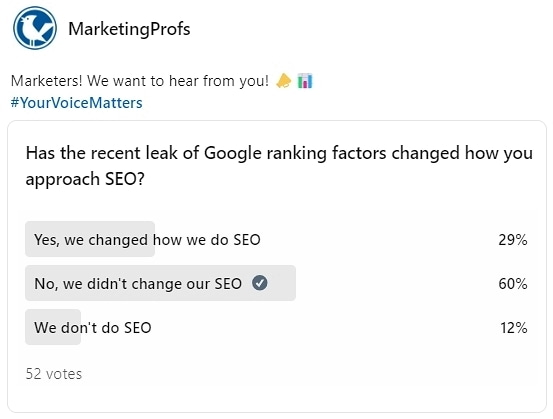The height and width of the screenshot is (419, 553).
Task: Click the gray progress bar for 12% option
Action: 53,327
